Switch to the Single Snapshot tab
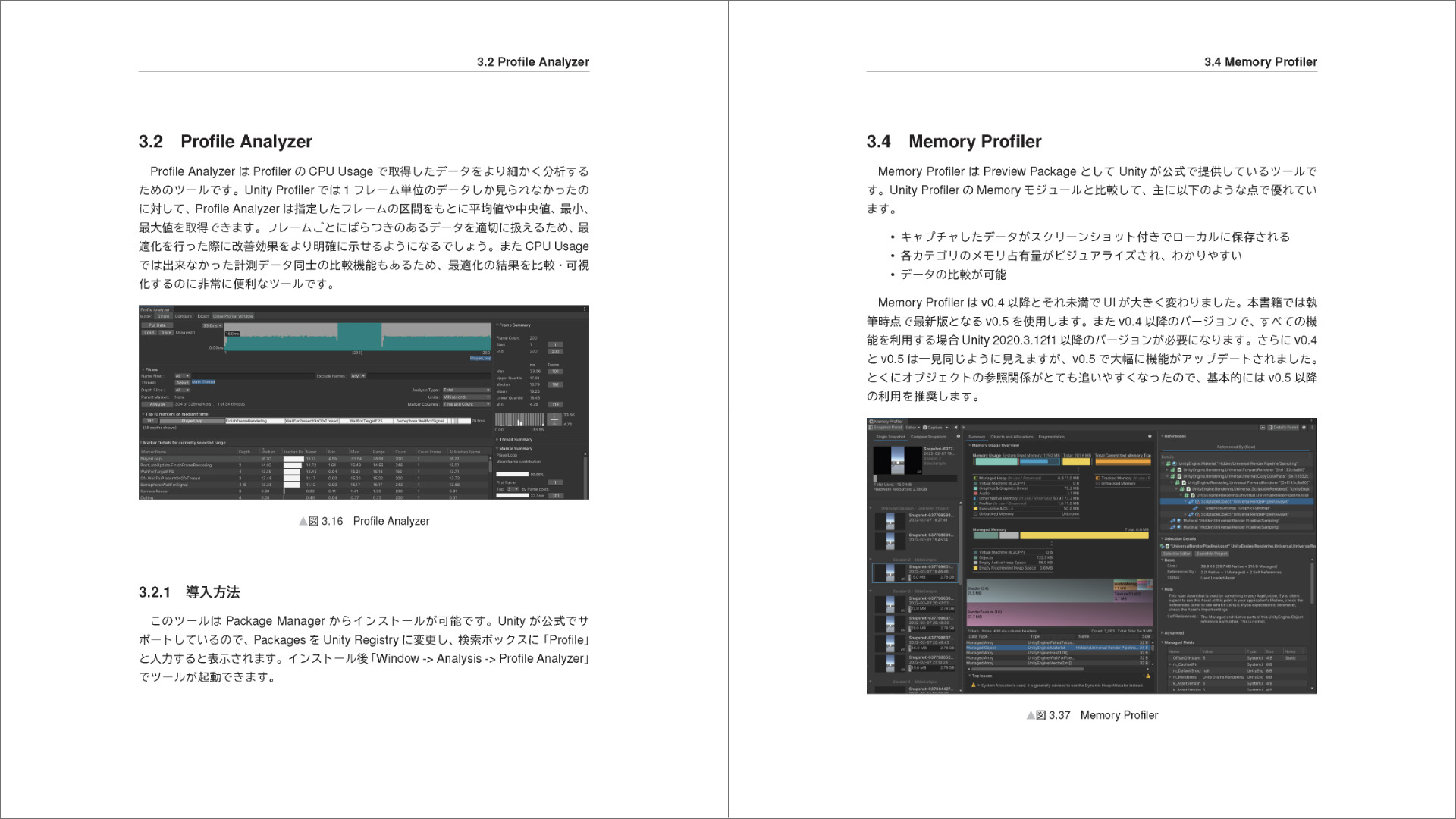This screenshot has width=1456, height=819. click(890, 437)
